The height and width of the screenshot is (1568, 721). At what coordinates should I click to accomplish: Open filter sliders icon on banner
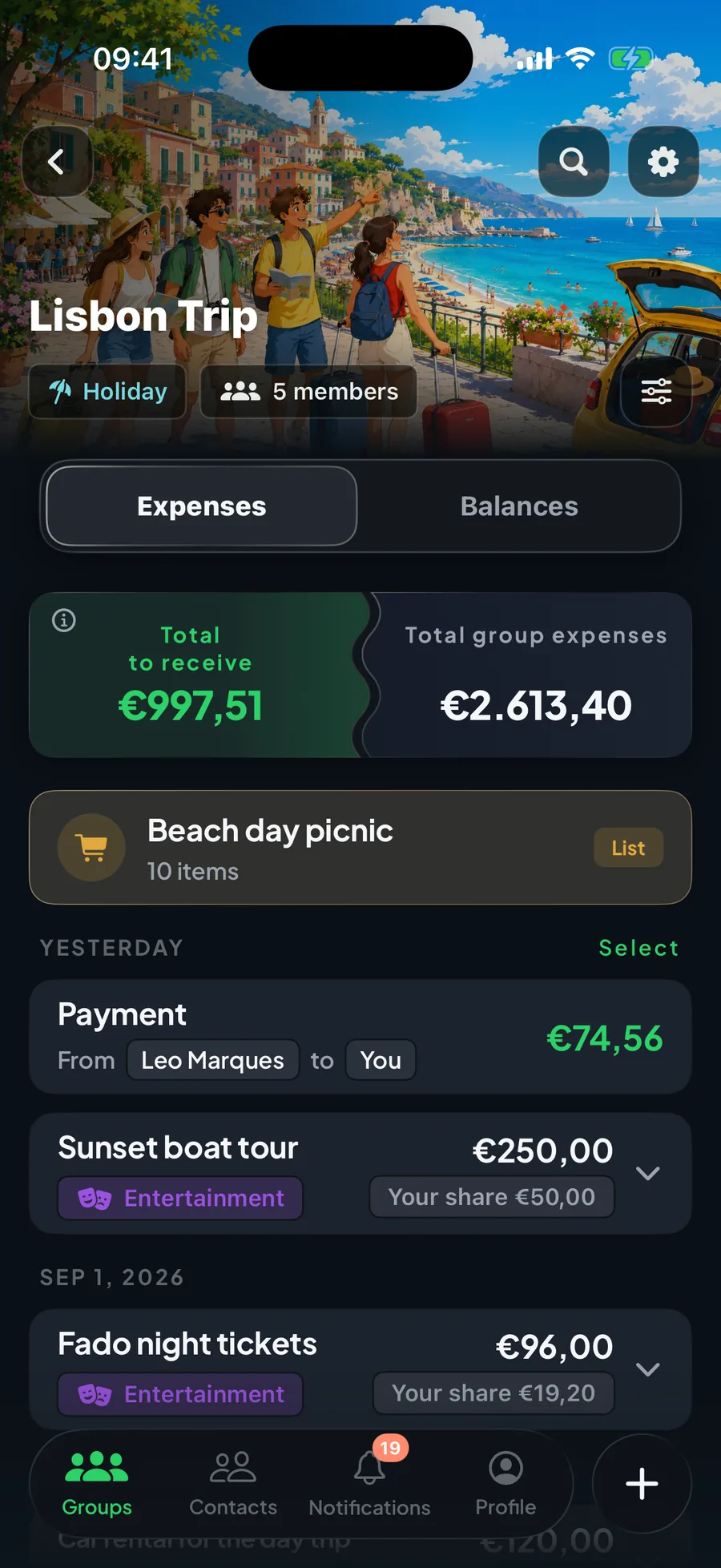(656, 391)
